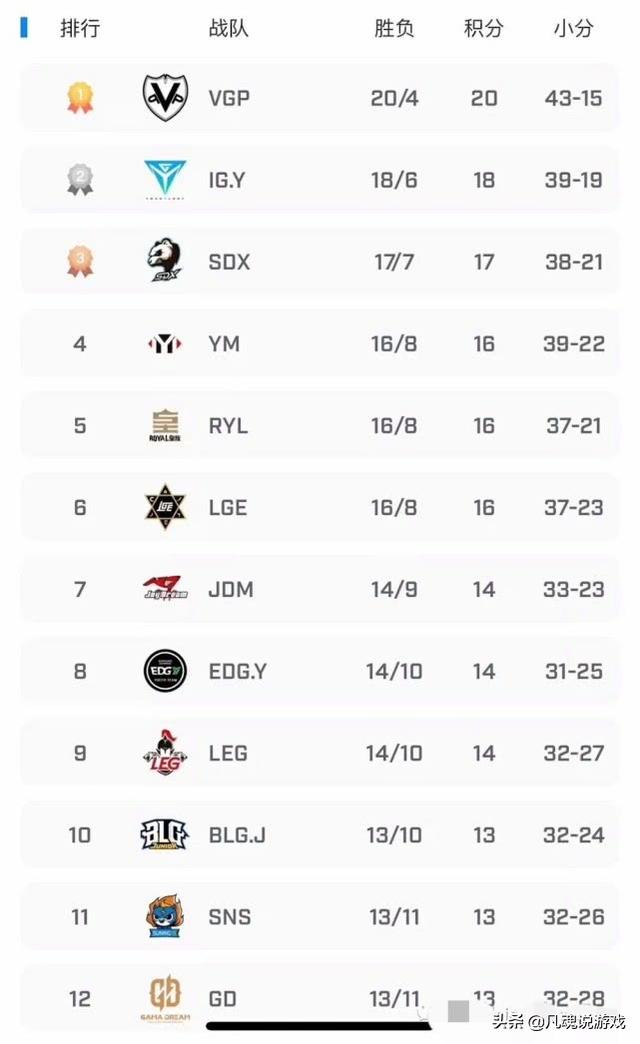Click the GD Gama Dream logo

click(165, 996)
